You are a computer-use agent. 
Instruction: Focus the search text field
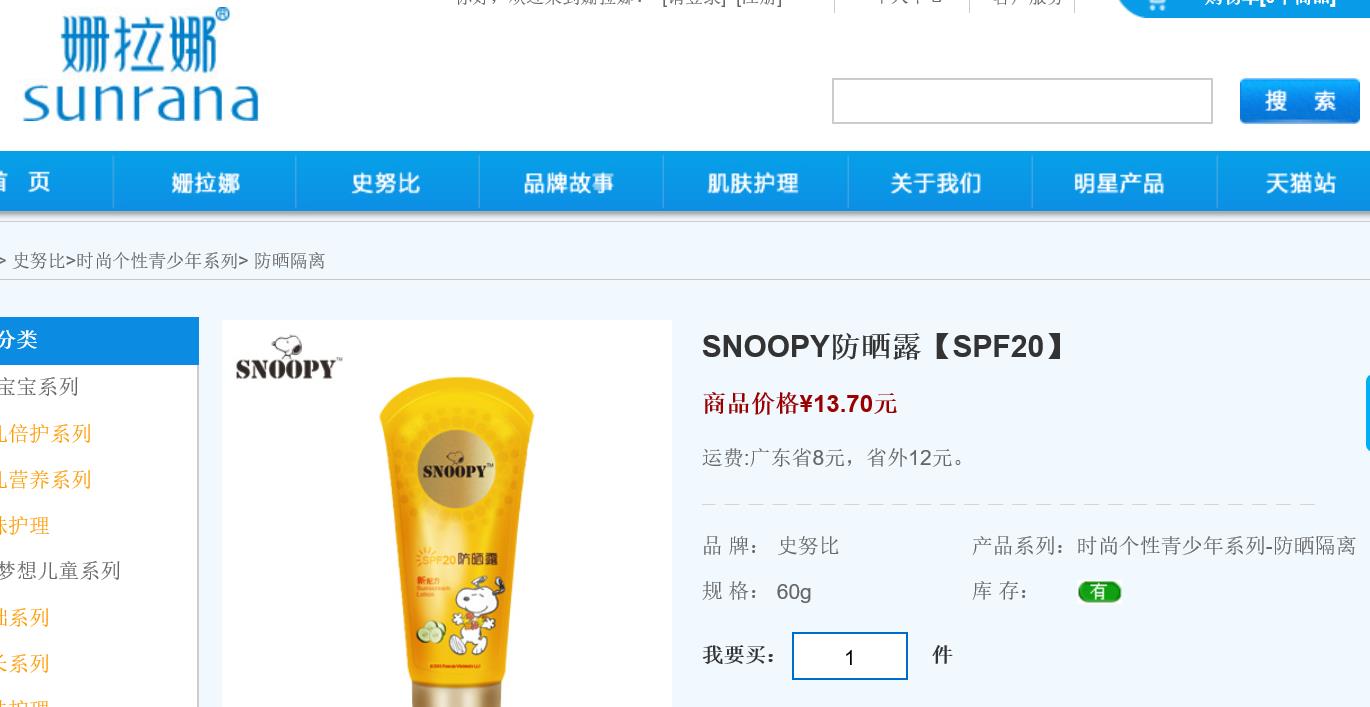point(1022,101)
